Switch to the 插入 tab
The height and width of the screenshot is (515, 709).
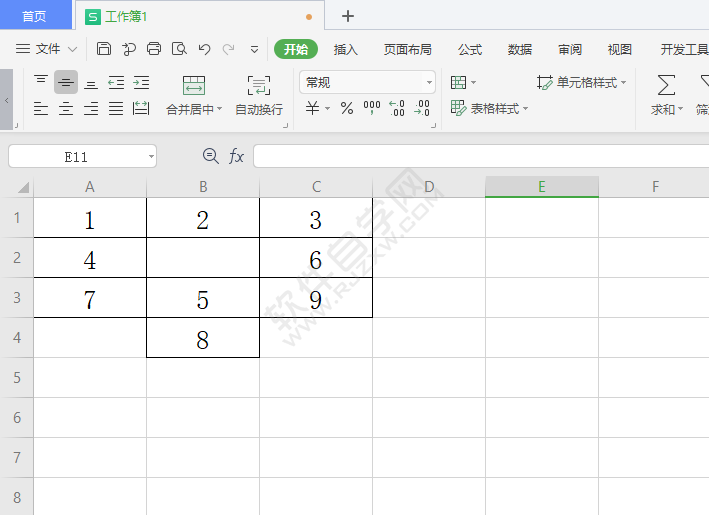345,49
